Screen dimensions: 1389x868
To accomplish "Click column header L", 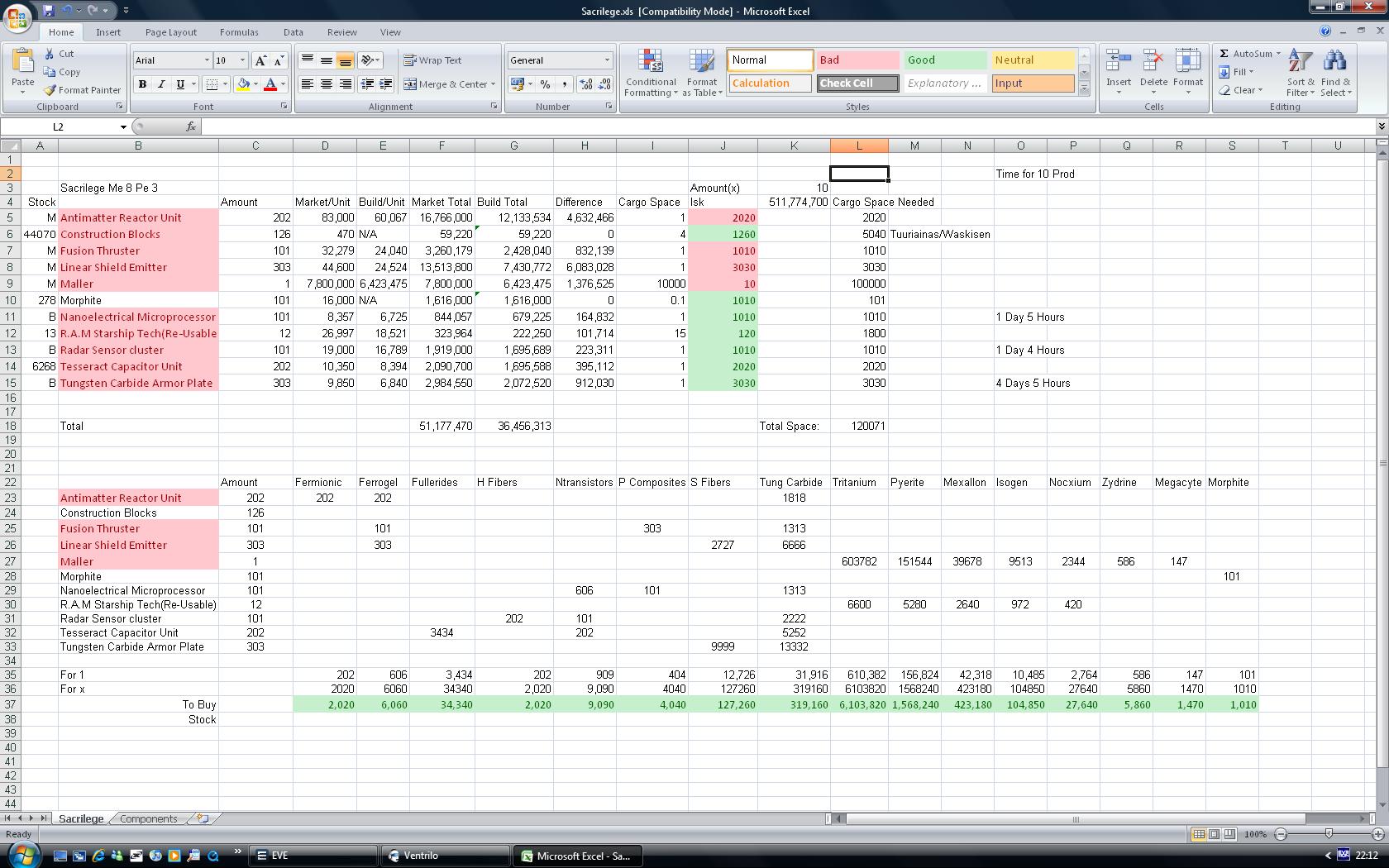I will [x=859, y=145].
